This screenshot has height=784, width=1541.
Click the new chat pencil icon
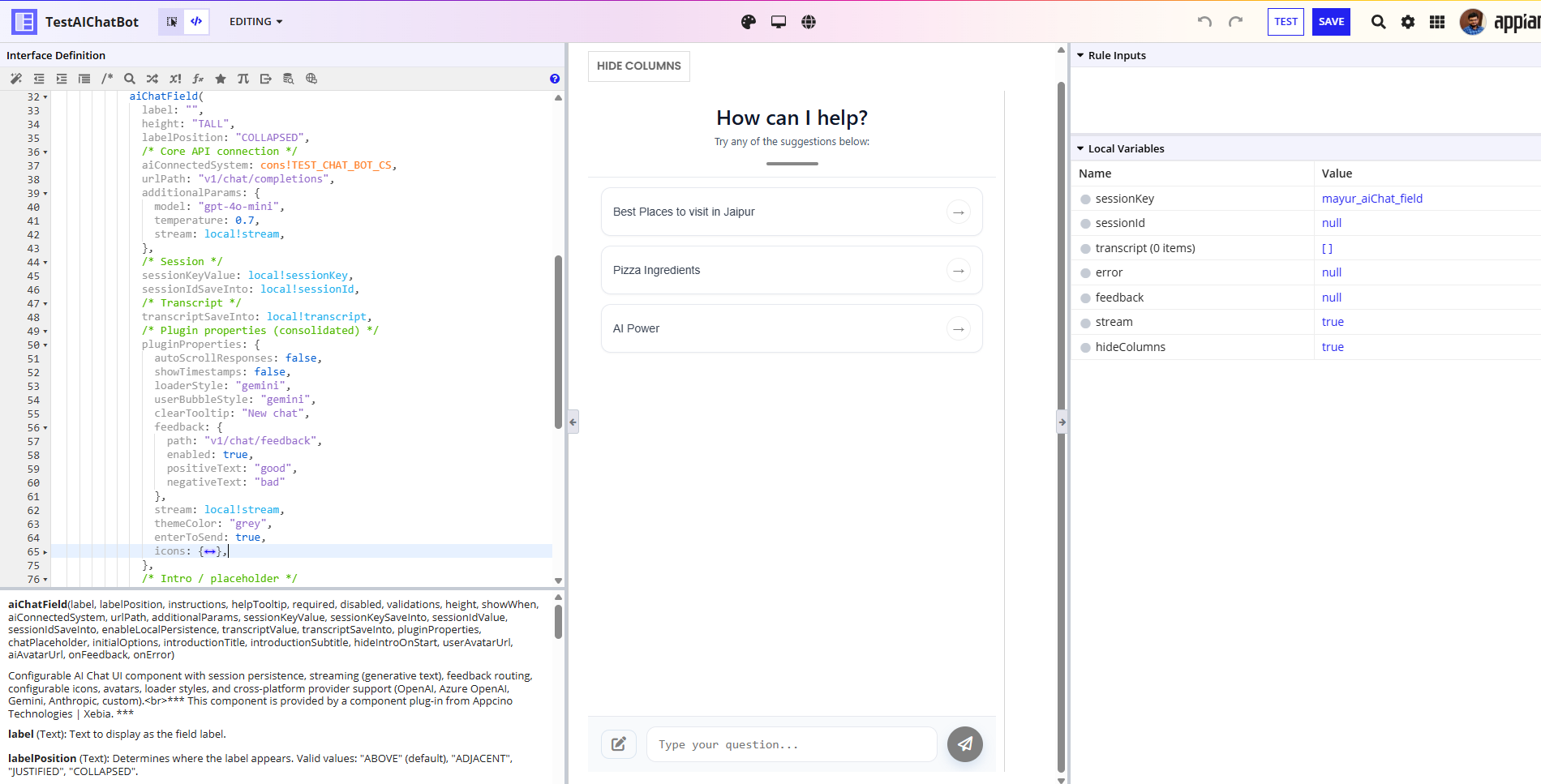[619, 744]
